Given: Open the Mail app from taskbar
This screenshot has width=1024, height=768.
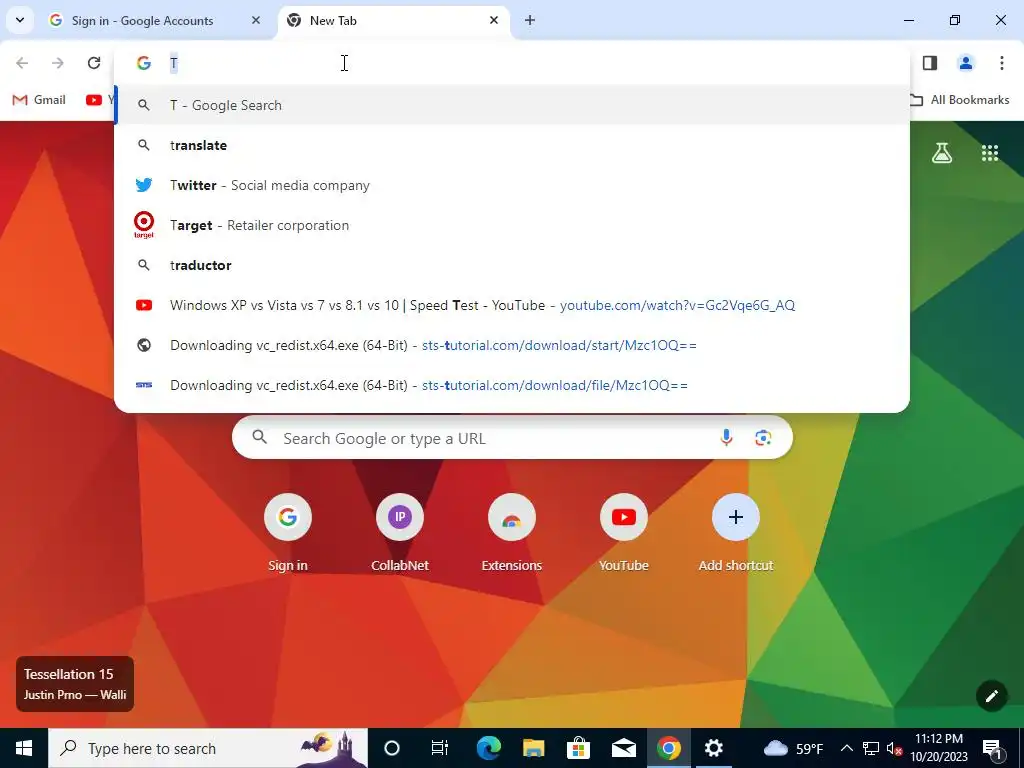Looking at the screenshot, I should [624, 748].
